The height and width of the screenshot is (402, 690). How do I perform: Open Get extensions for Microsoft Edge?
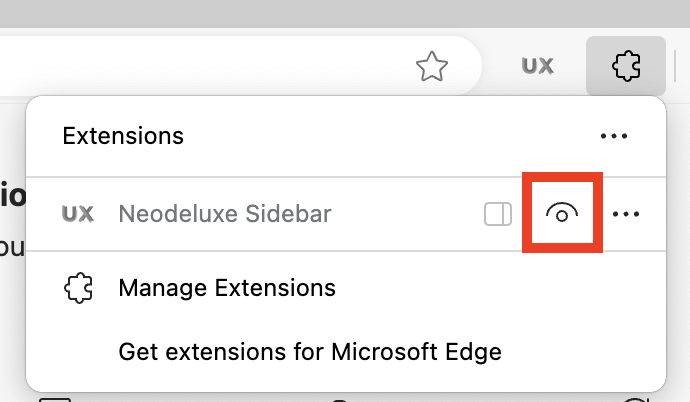(x=310, y=352)
